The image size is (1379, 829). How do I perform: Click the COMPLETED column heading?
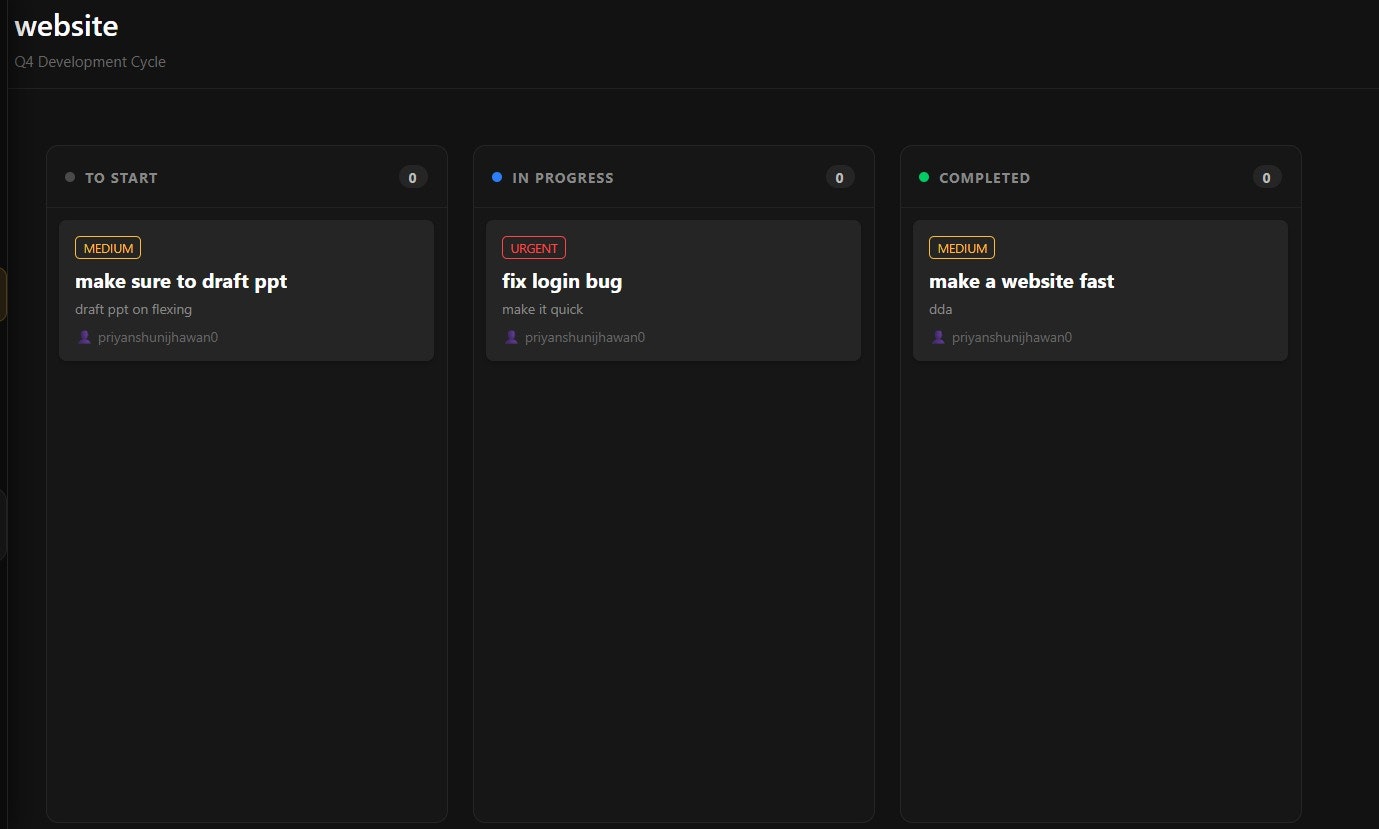tap(984, 178)
